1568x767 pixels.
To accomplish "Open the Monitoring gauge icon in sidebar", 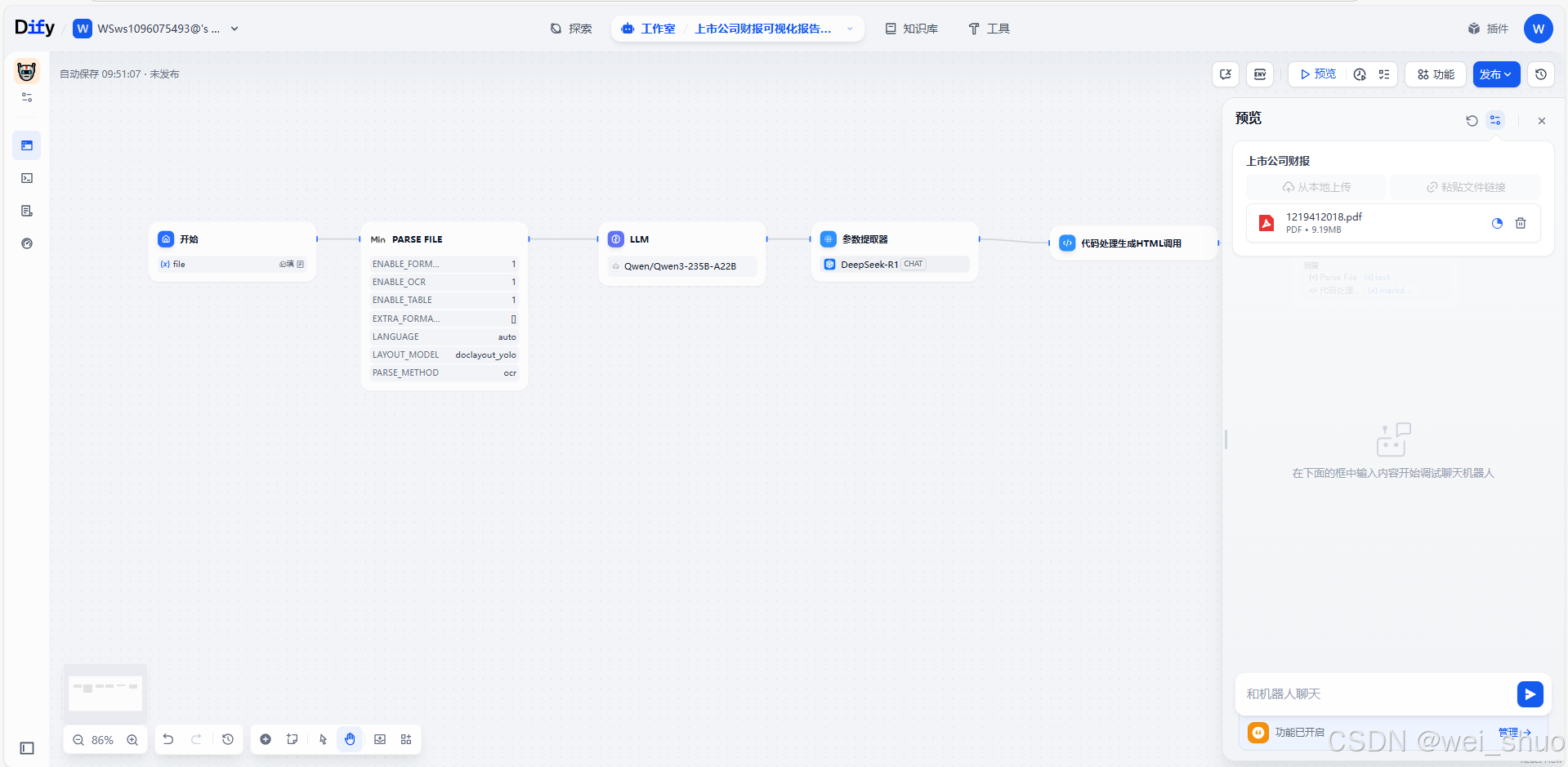I will point(27,243).
